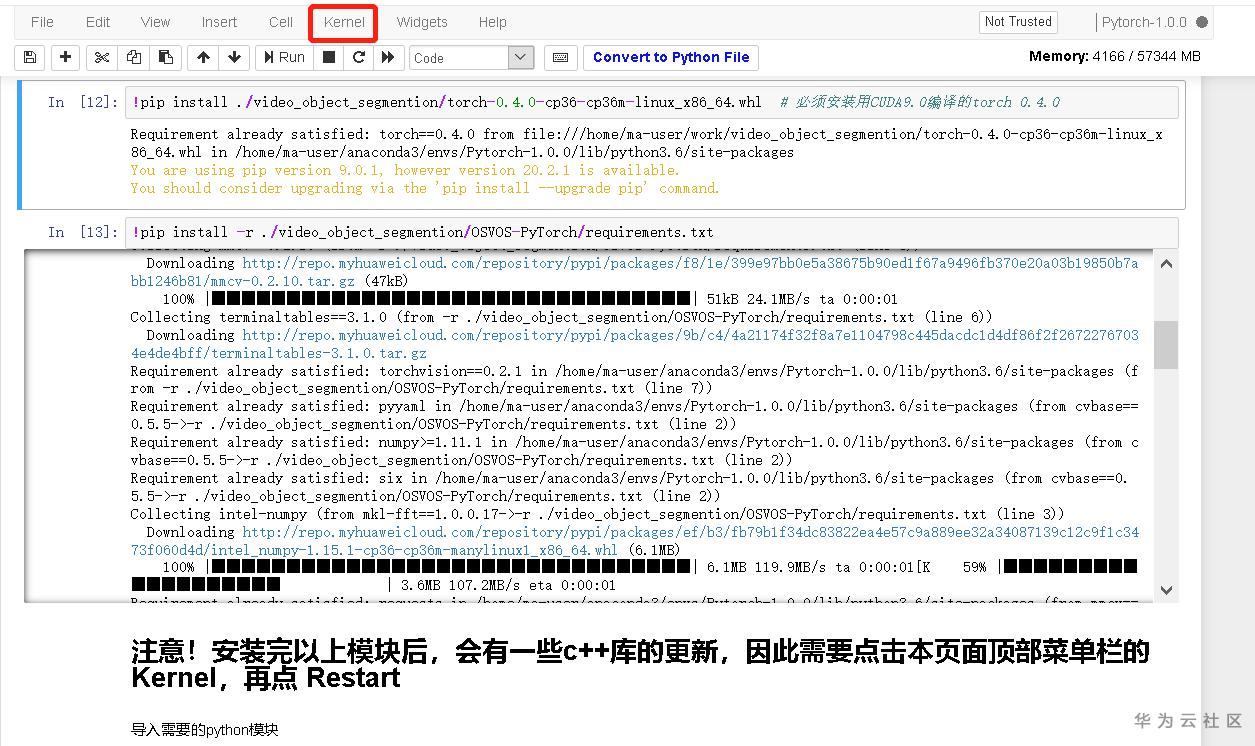Copy selected cells icon

pos(133,57)
